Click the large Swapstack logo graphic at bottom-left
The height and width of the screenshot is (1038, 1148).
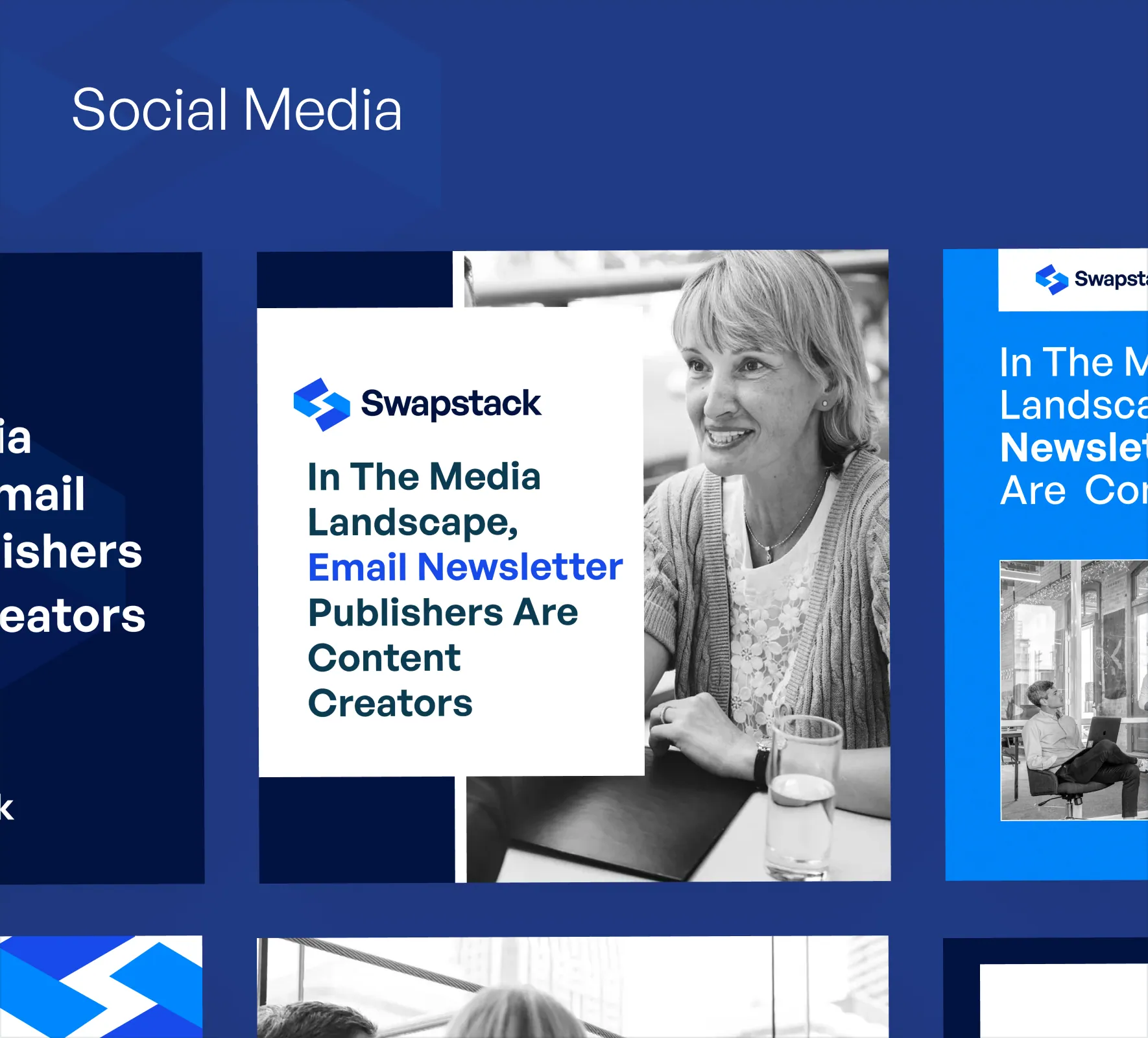101,987
